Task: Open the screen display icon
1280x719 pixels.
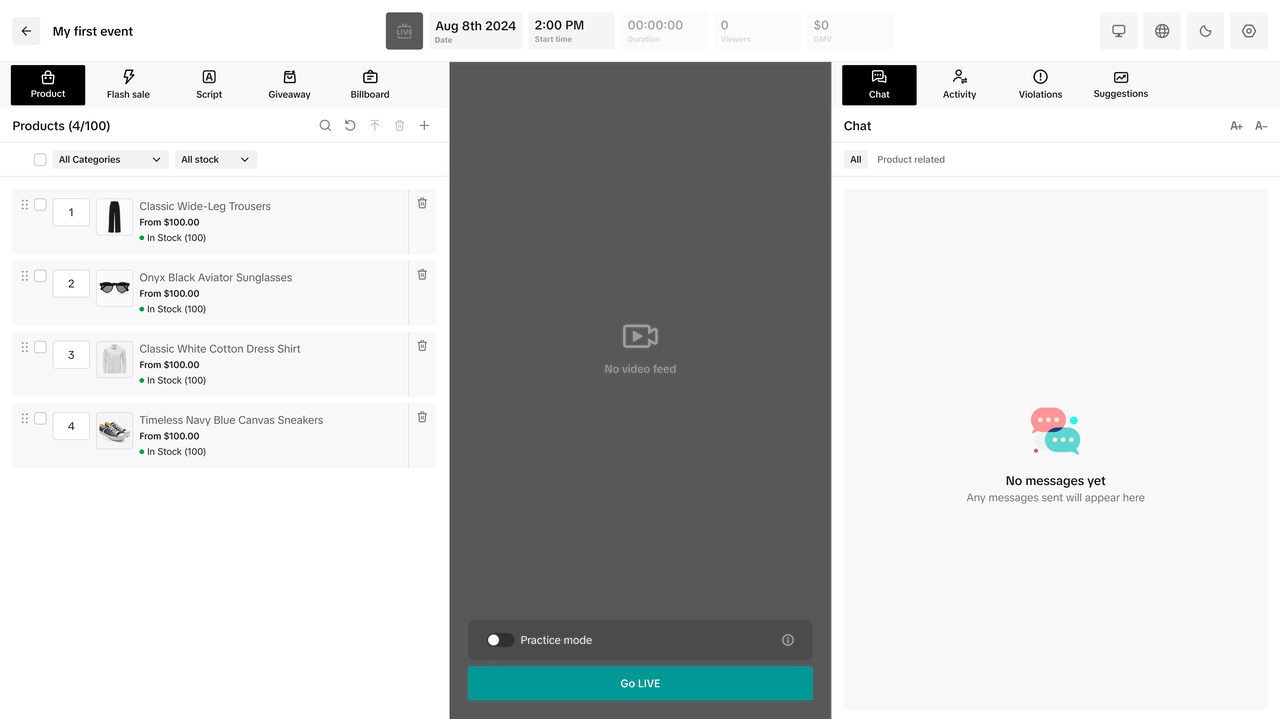Action: [x=1118, y=31]
